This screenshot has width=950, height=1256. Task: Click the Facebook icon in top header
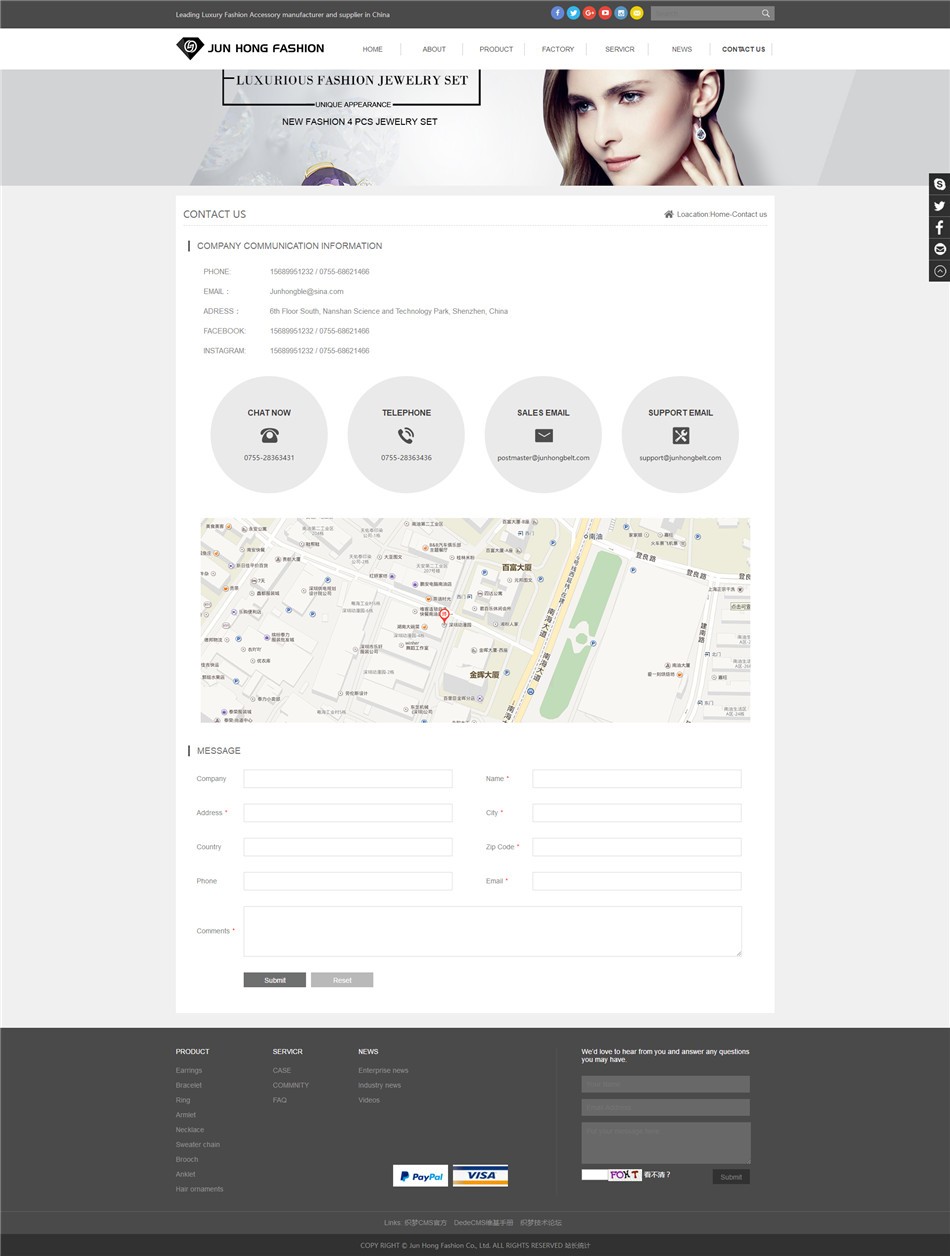tap(558, 13)
